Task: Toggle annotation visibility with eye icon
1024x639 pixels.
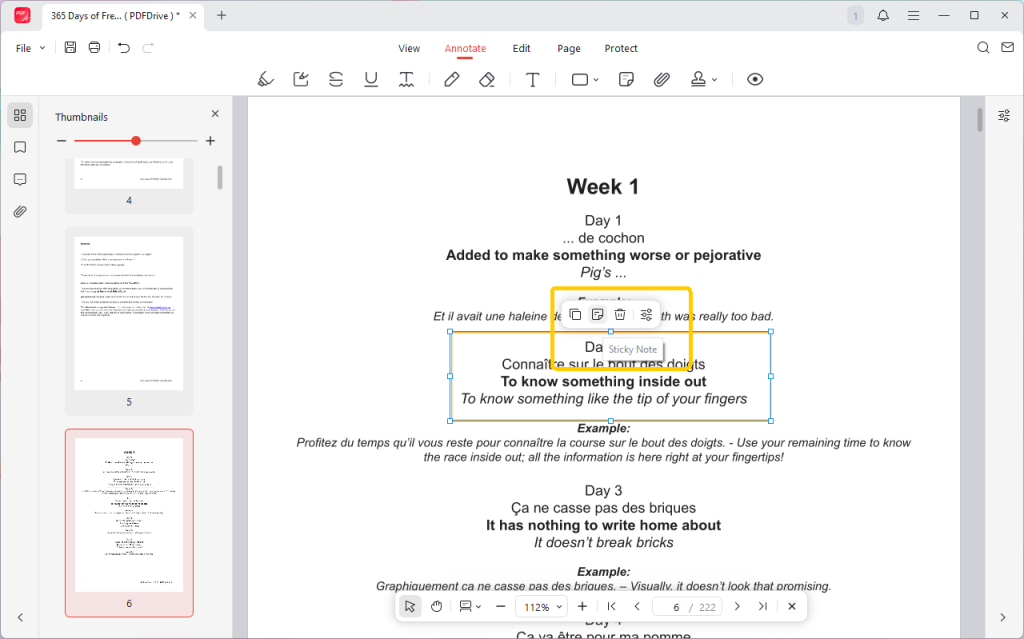Action: tap(755, 79)
